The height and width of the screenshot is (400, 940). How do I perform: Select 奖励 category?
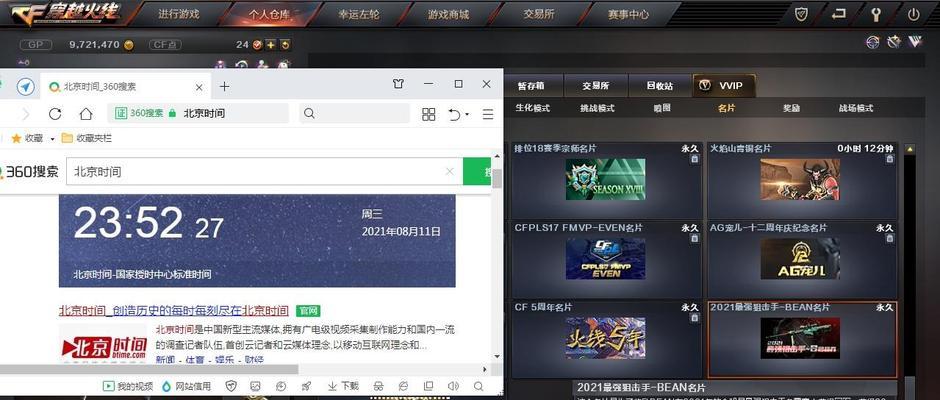tap(791, 109)
